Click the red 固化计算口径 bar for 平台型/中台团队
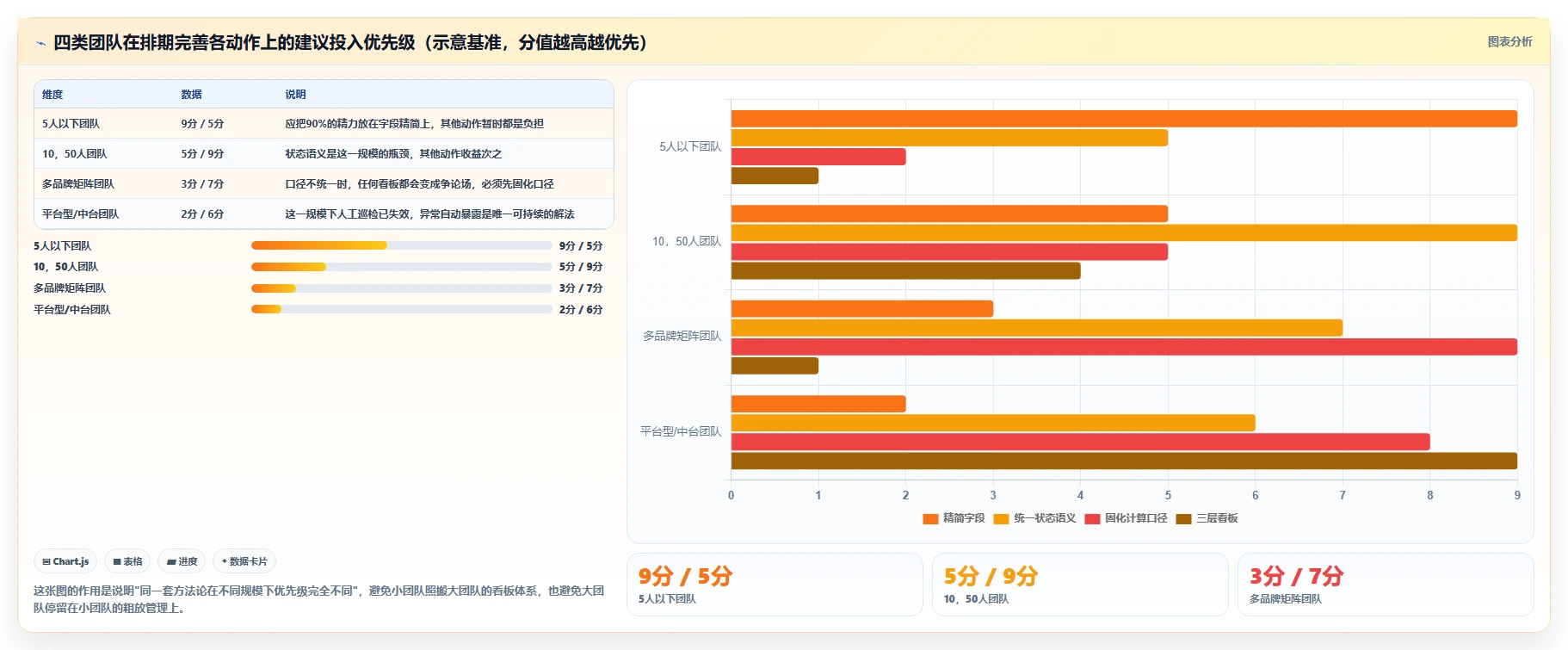This screenshot has height=650, width=1568. pyautogui.click(x=1080, y=442)
